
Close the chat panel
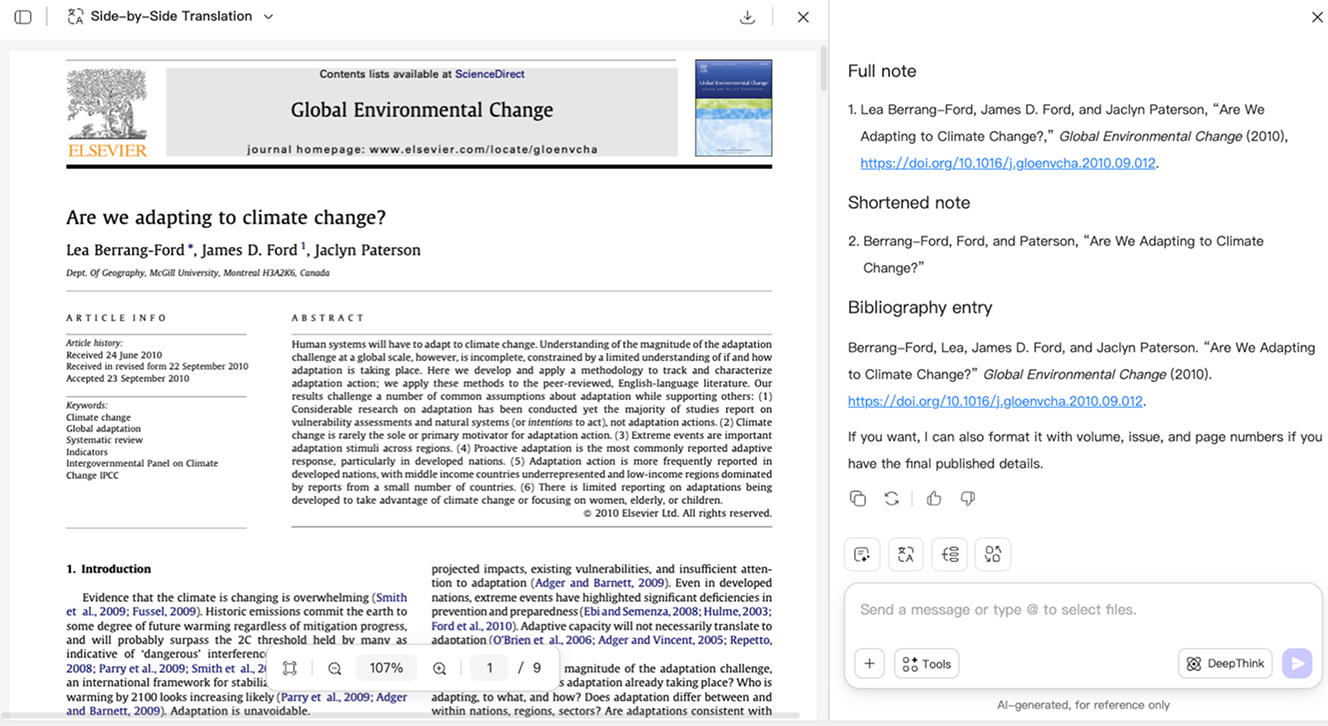click(x=1317, y=17)
